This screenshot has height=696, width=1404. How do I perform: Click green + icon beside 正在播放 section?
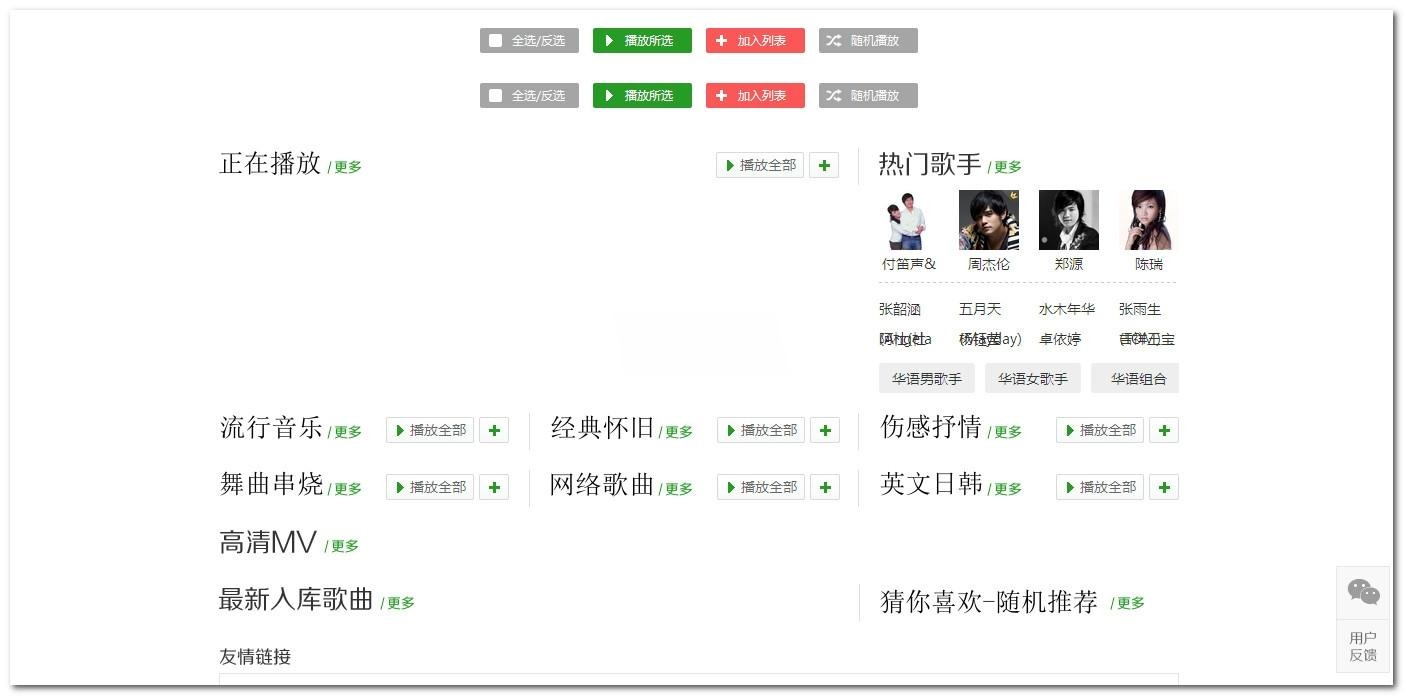pyautogui.click(x=823, y=165)
